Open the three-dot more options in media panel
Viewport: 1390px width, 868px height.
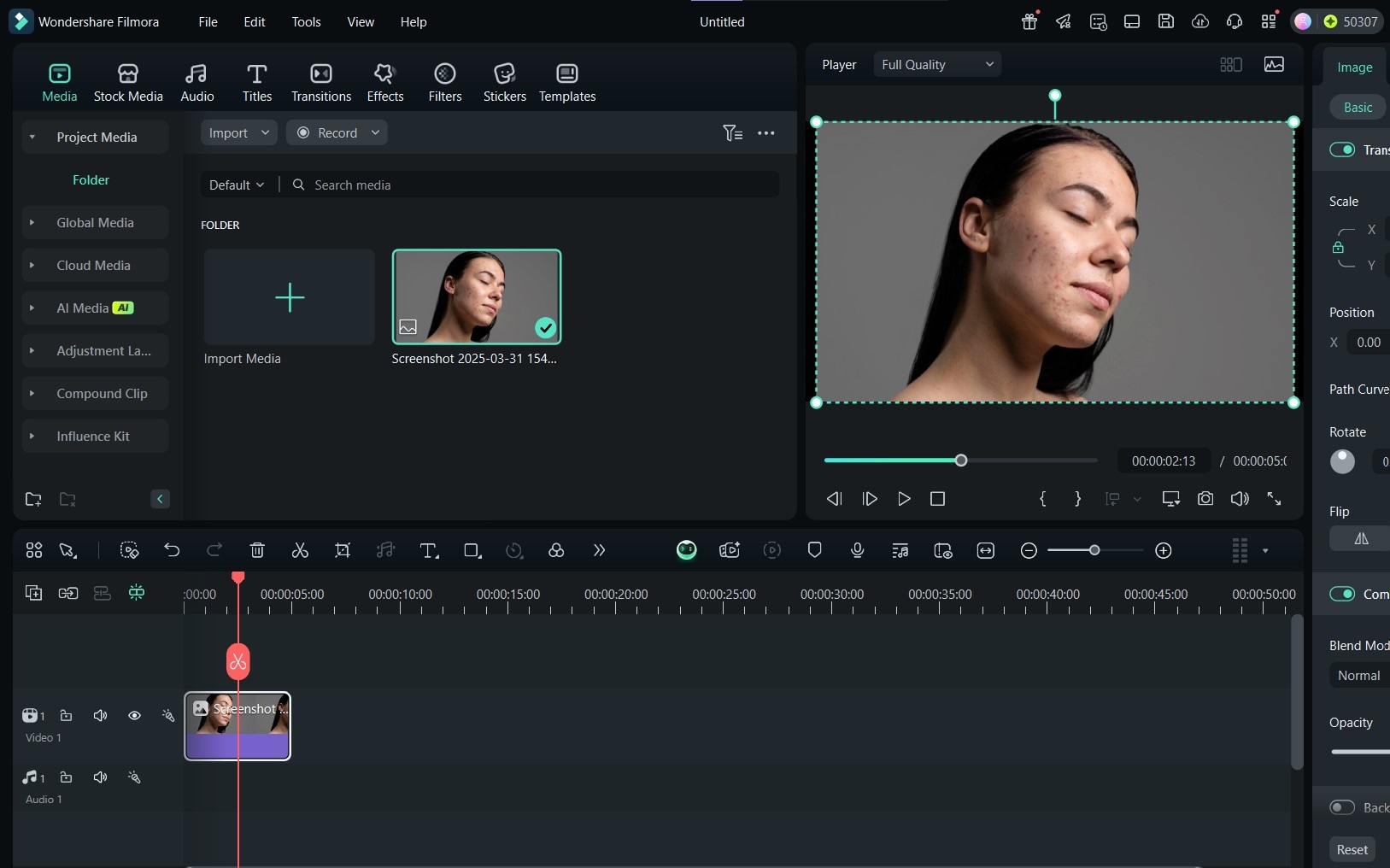click(766, 133)
